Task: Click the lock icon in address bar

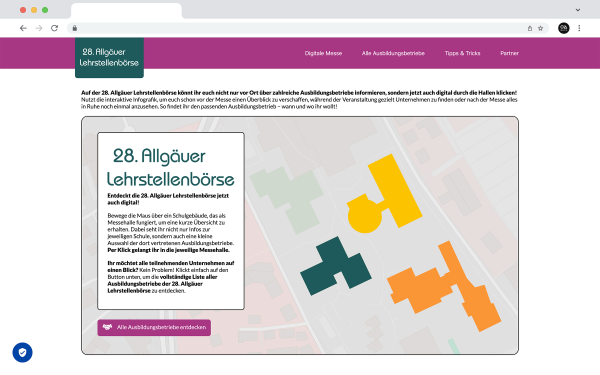Action: coord(75,28)
